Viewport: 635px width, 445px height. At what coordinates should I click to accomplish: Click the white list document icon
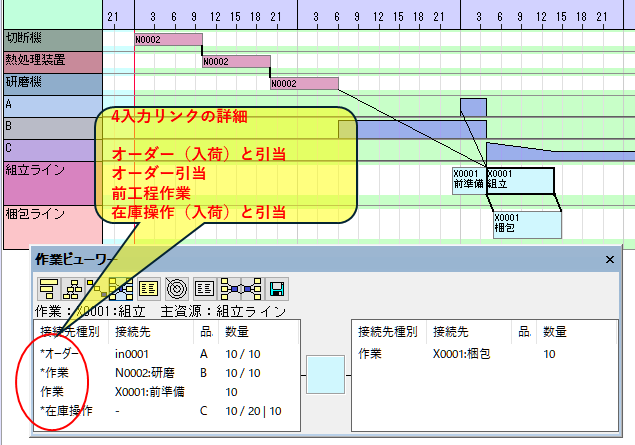[202, 288]
